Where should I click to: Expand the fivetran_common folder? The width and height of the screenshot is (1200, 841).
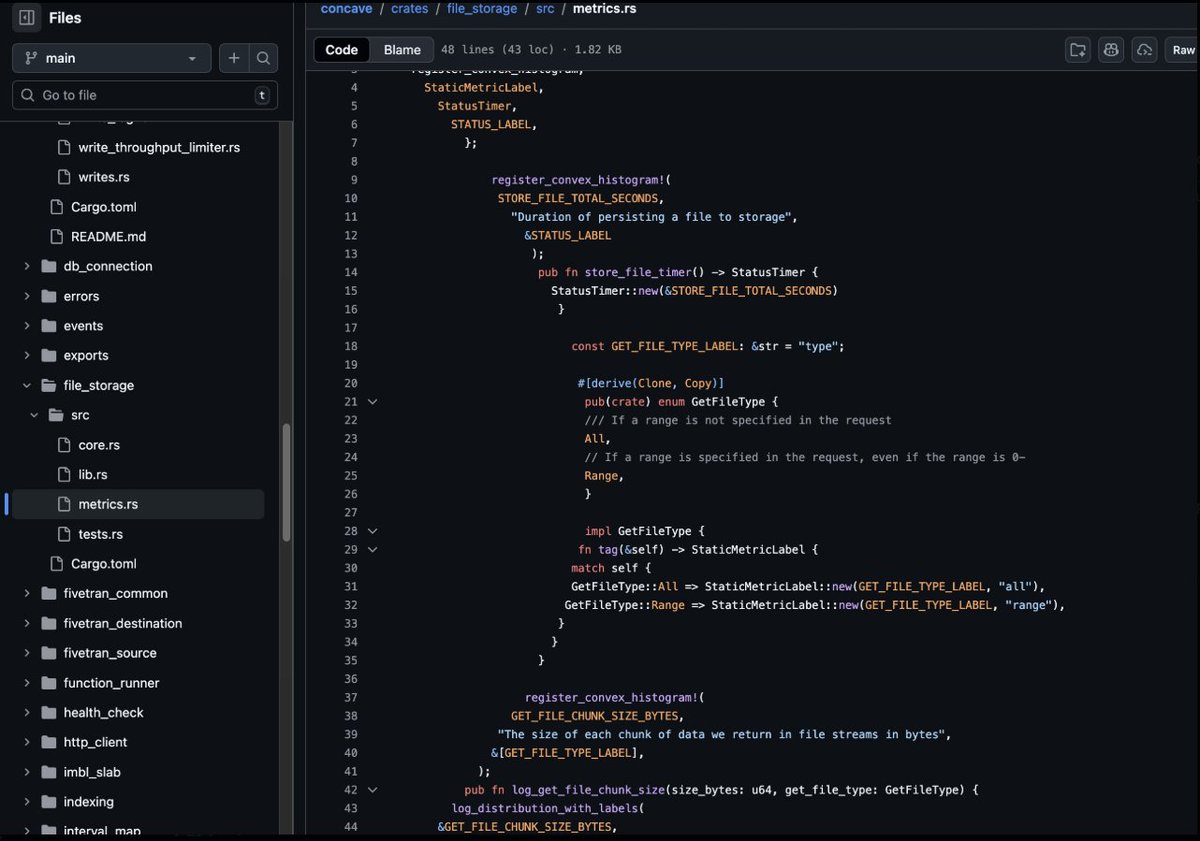coord(27,593)
